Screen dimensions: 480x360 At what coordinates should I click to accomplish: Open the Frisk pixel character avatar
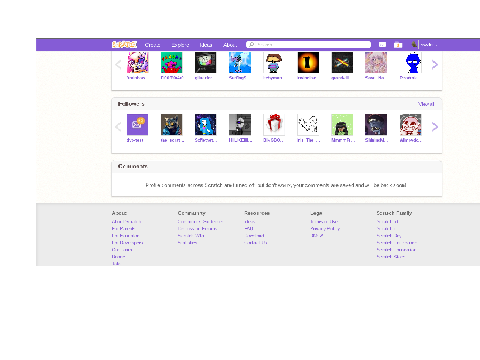pyautogui.click(x=274, y=62)
